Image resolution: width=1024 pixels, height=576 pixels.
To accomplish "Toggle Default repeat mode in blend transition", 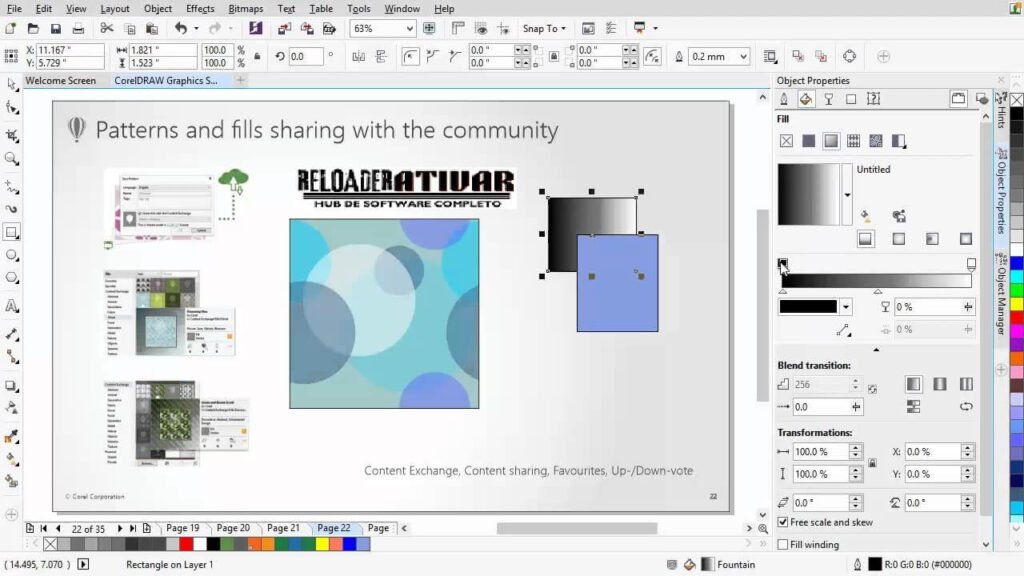I will 914,384.
